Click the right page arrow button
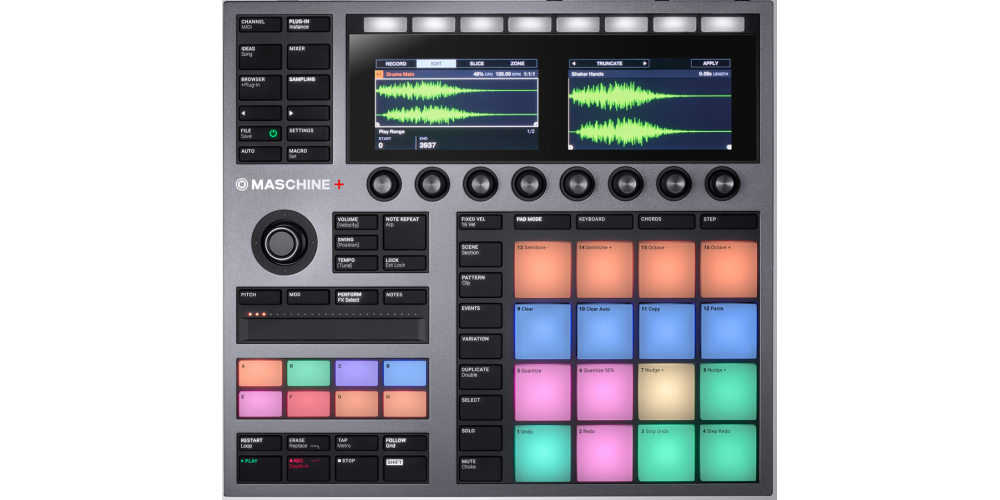The height and width of the screenshot is (500, 1000). (308, 113)
